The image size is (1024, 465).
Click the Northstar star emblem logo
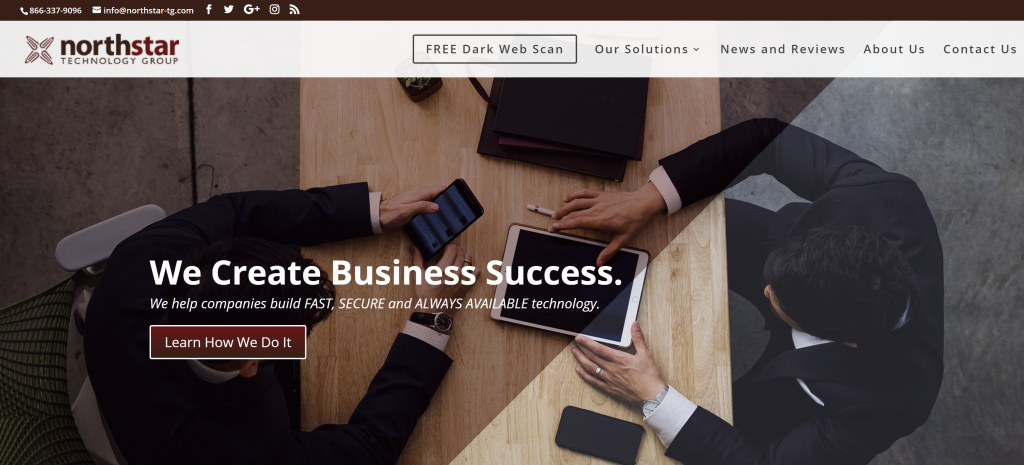[39, 50]
